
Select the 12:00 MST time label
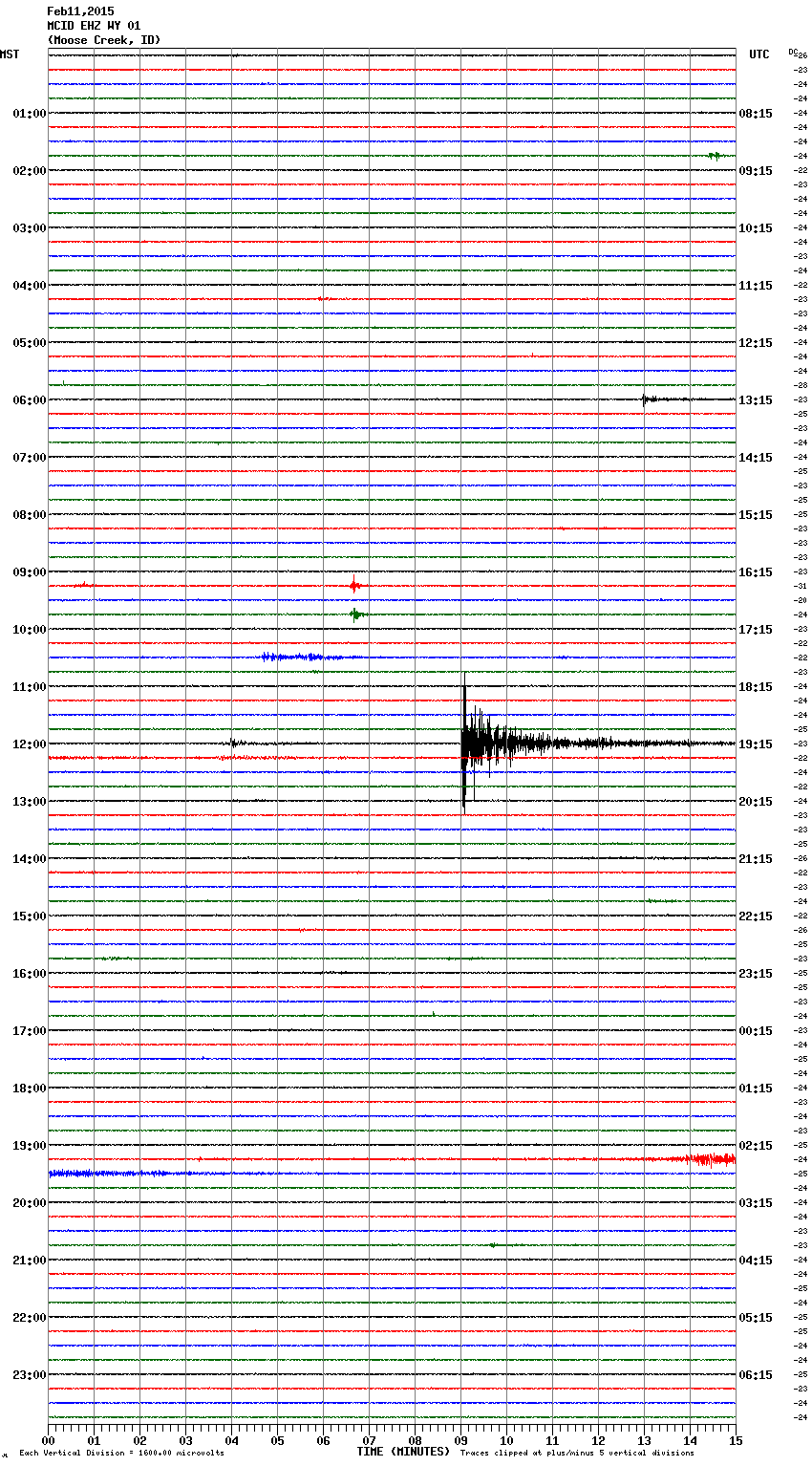(29, 744)
